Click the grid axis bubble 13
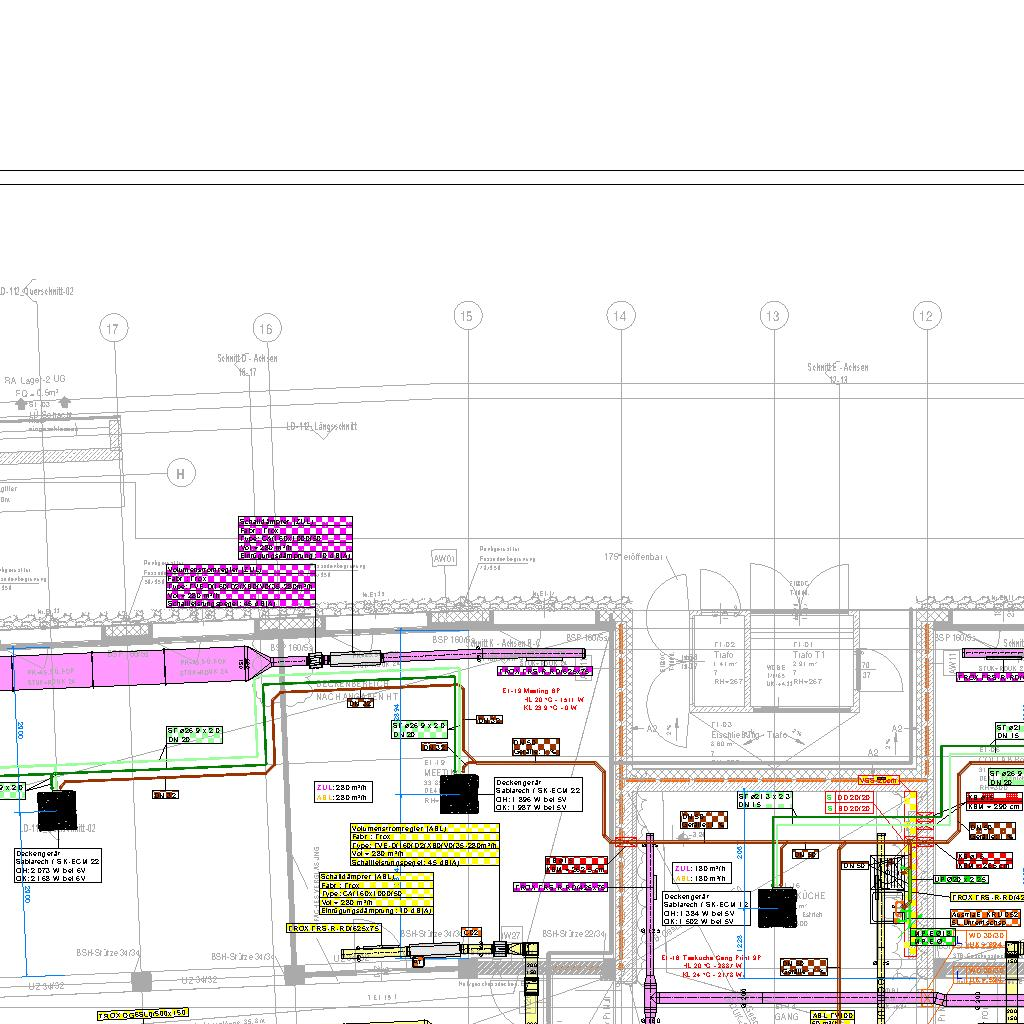Viewport: 1024px width, 1024px height. coord(773,317)
